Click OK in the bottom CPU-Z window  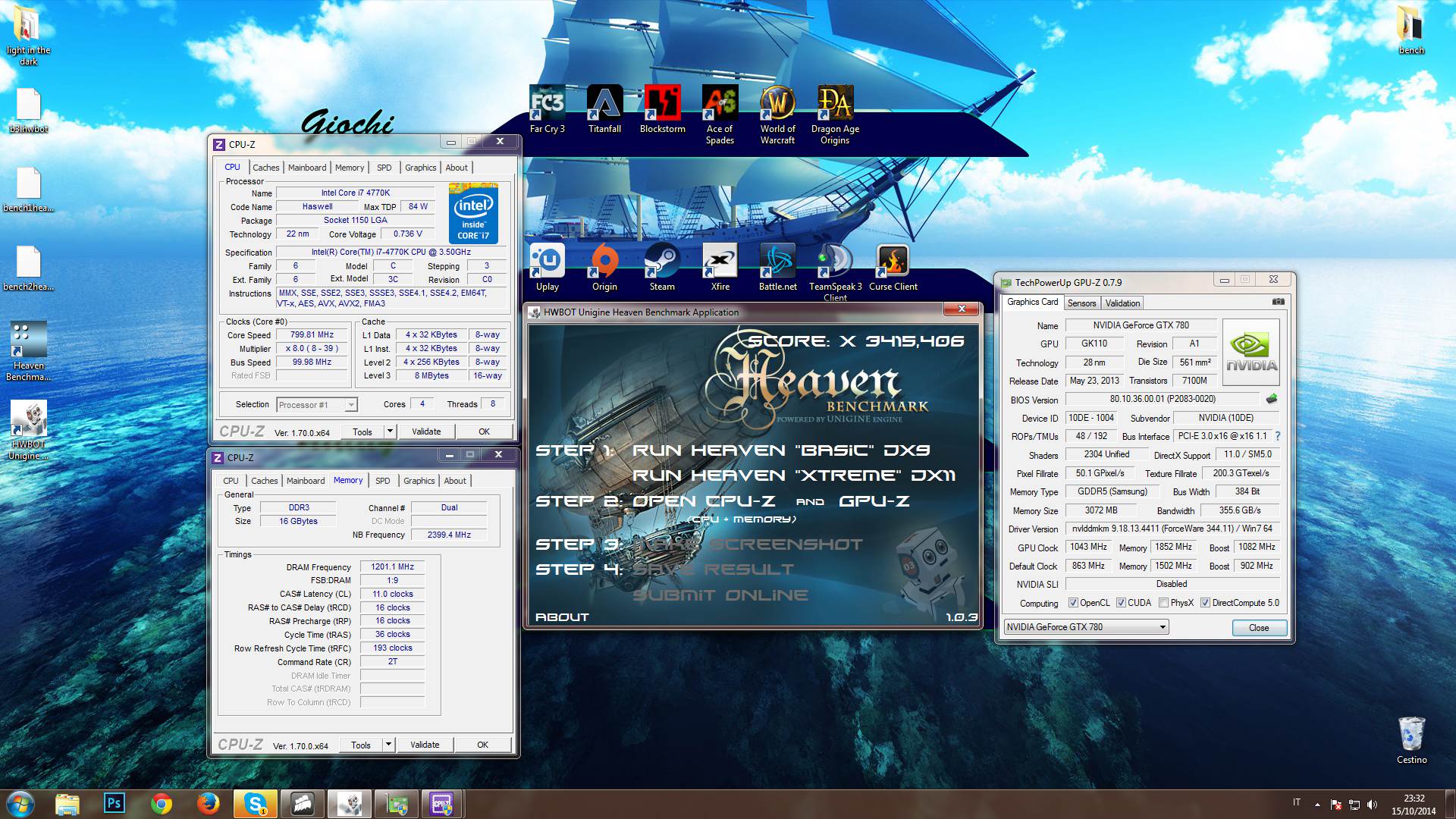482,745
